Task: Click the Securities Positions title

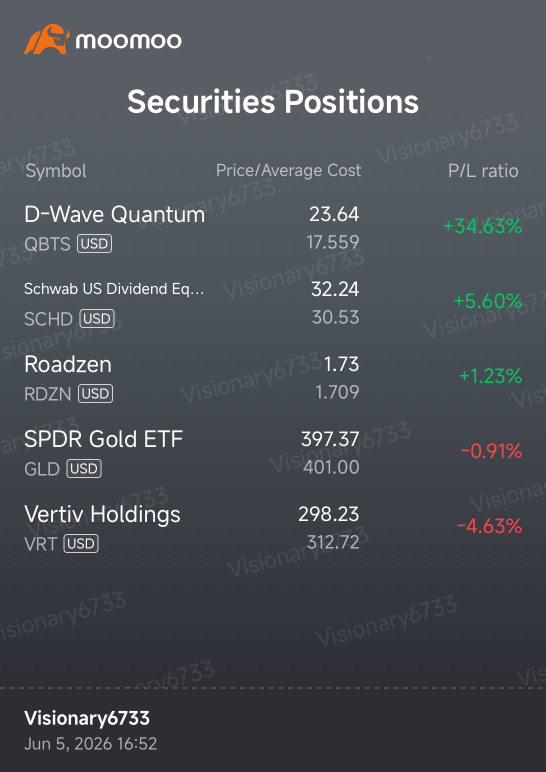Action: tap(273, 102)
